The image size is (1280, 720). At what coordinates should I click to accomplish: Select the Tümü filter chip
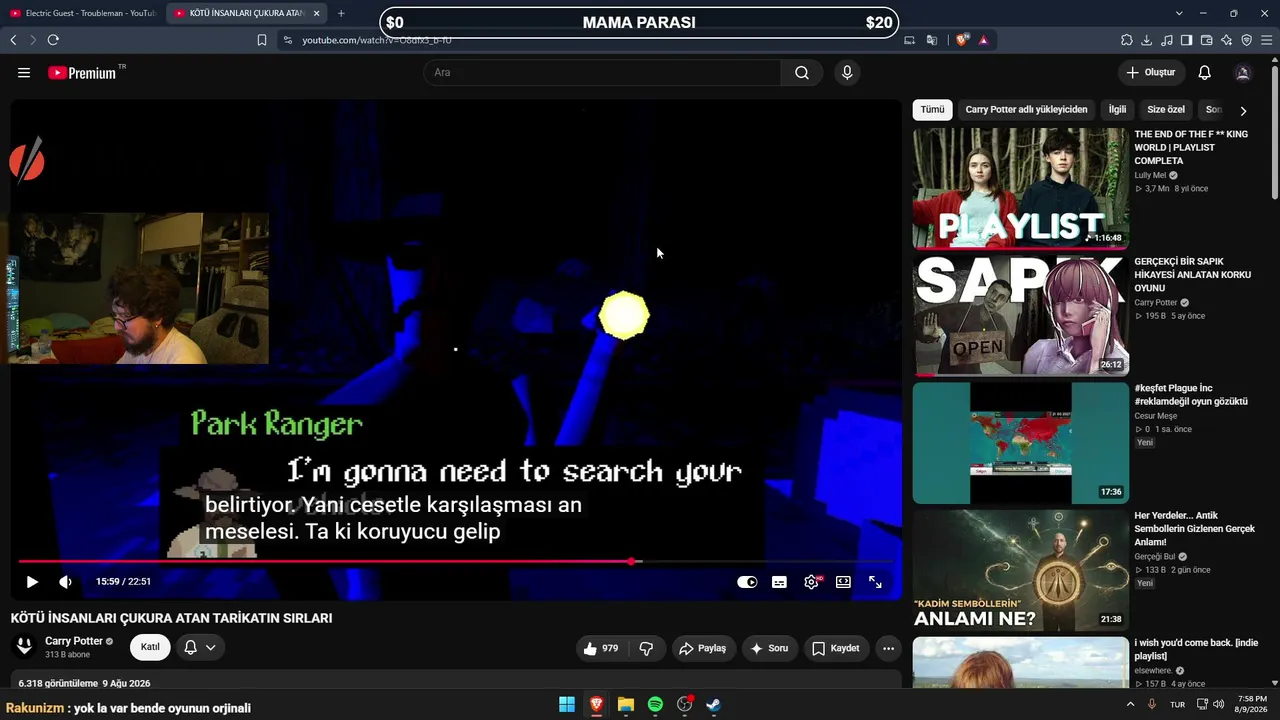932,110
